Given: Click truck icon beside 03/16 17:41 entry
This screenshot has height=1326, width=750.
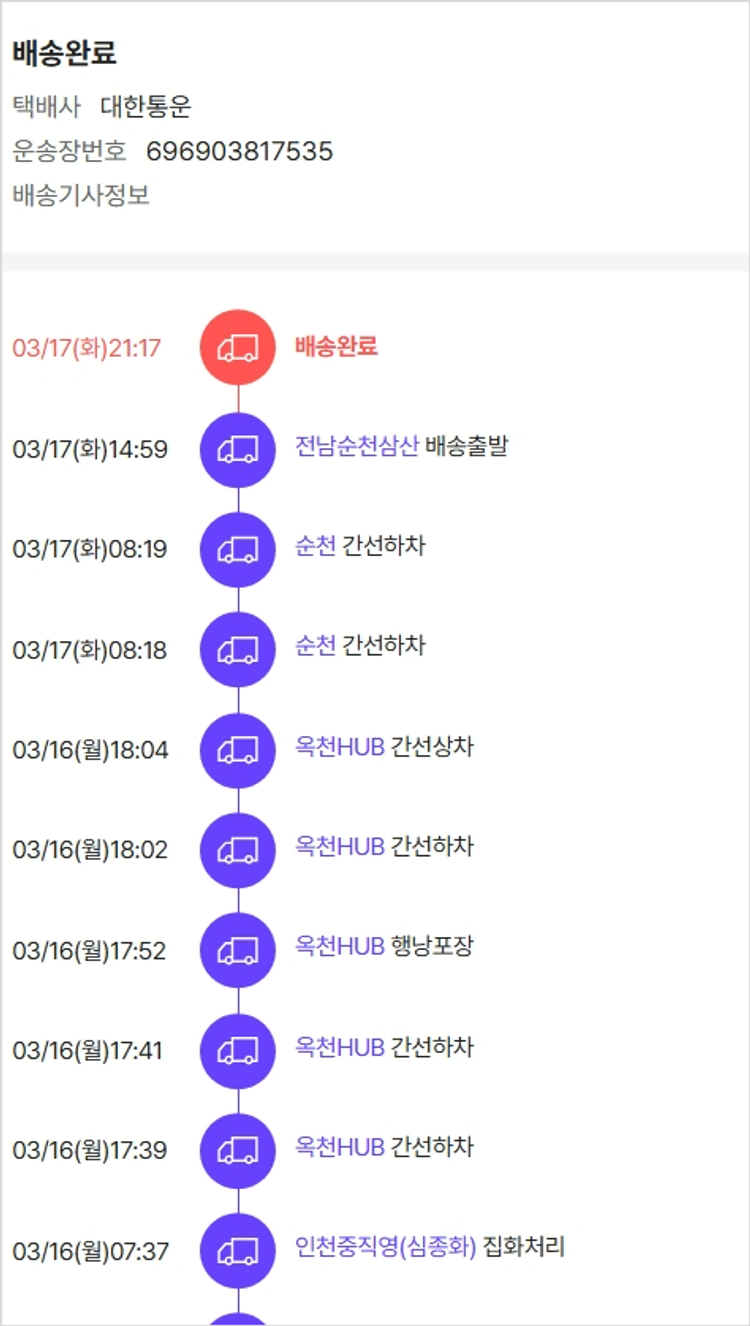Looking at the screenshot, I should [238, 1051].
